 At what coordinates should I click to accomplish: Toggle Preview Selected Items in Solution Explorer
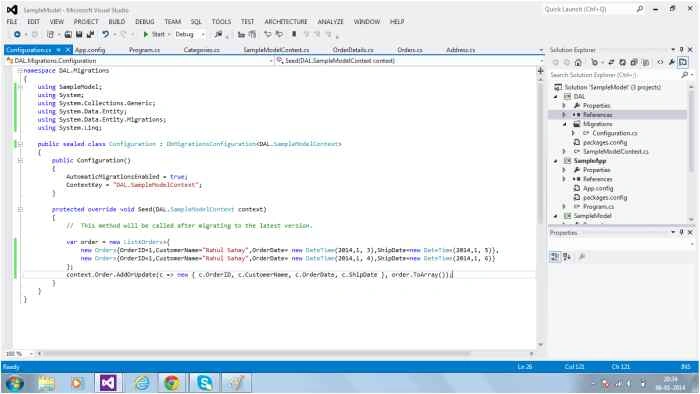[x=683, y=62]
